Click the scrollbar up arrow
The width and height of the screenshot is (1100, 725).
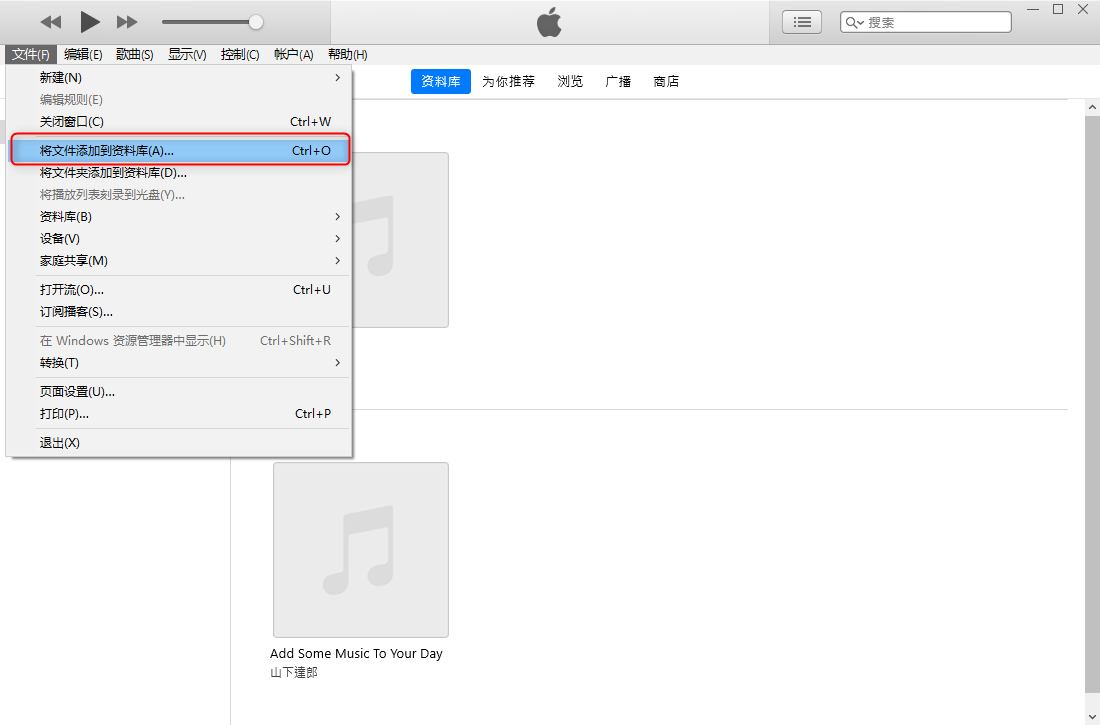[1092, 107]
